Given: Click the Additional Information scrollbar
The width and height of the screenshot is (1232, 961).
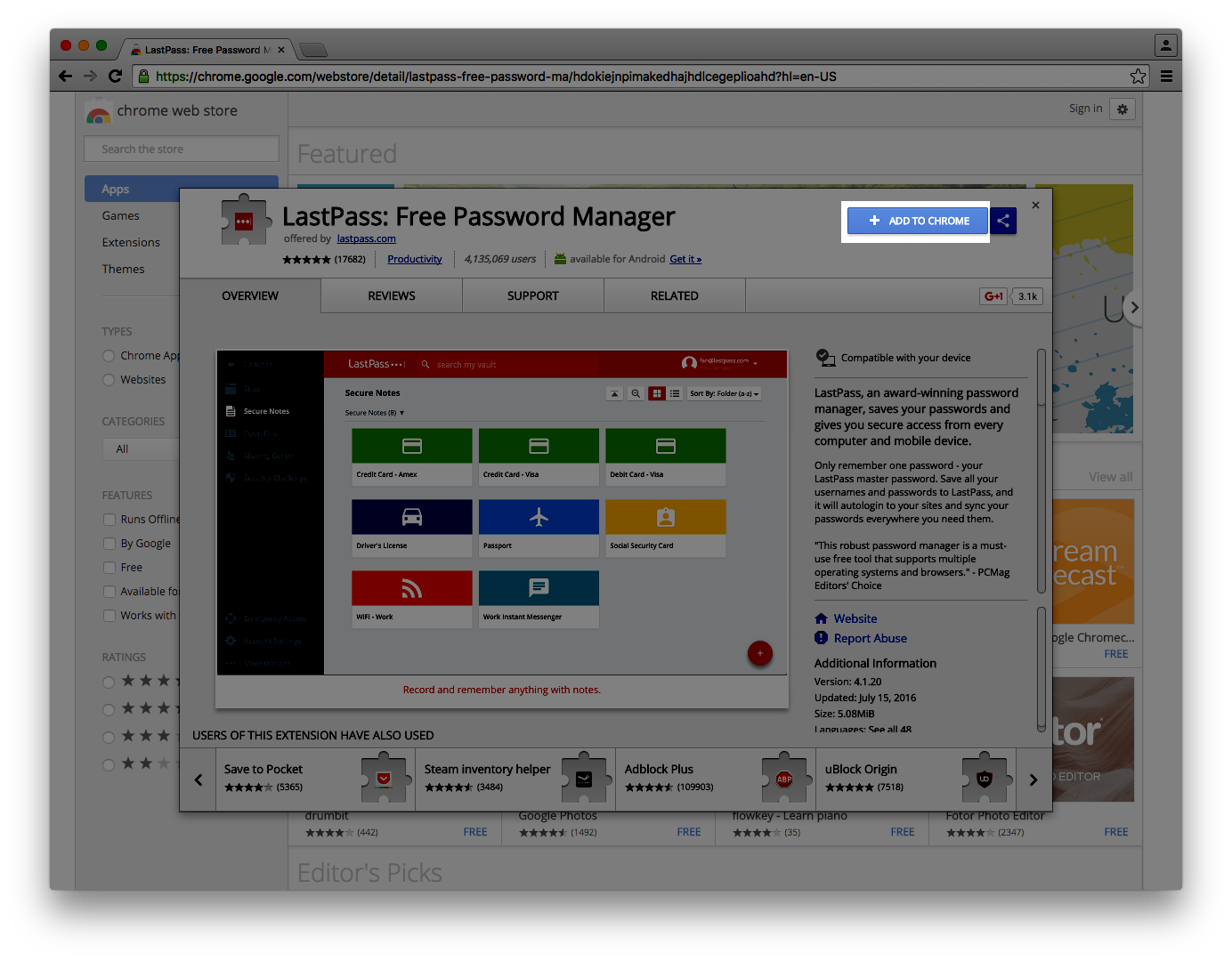Looking at the screenshot, I should coord(1041,669).
